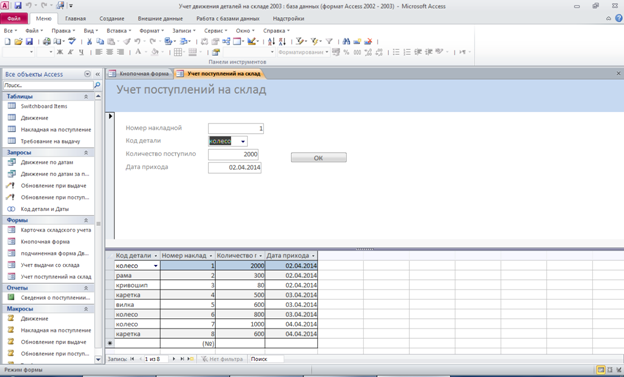Click the Find binoculars icon
Viewport: 624px width, 377px height.
click(346, 41)
